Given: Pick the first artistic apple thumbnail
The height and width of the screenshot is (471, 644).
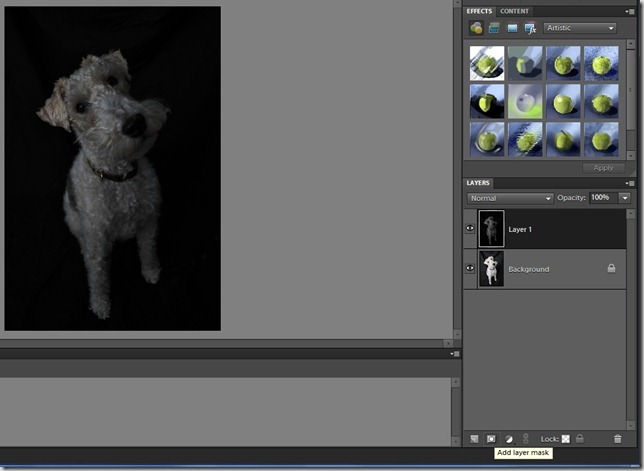Looking at the screenshot, I should click(x=487, y=63).
